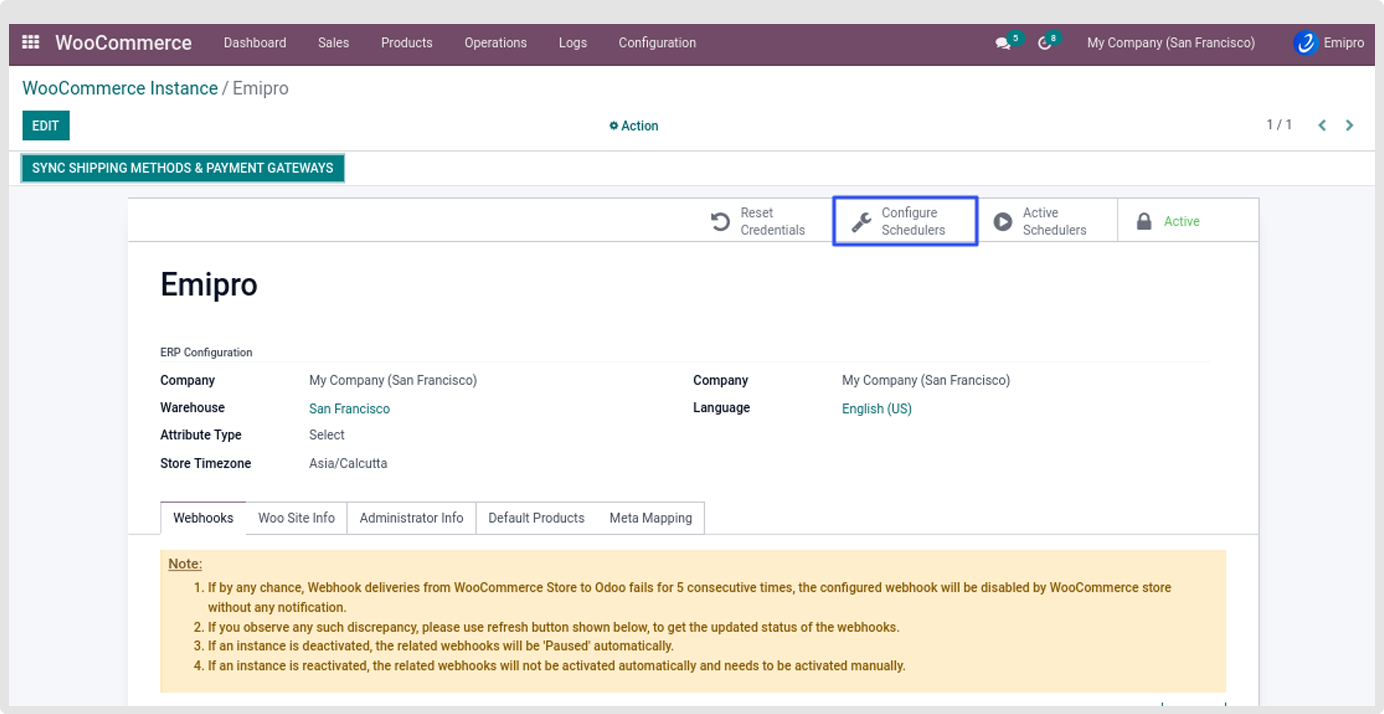This screenshot has height=714, width=1384.
Task: Click the ERP Configuration section label
Action: coord(206,353)
